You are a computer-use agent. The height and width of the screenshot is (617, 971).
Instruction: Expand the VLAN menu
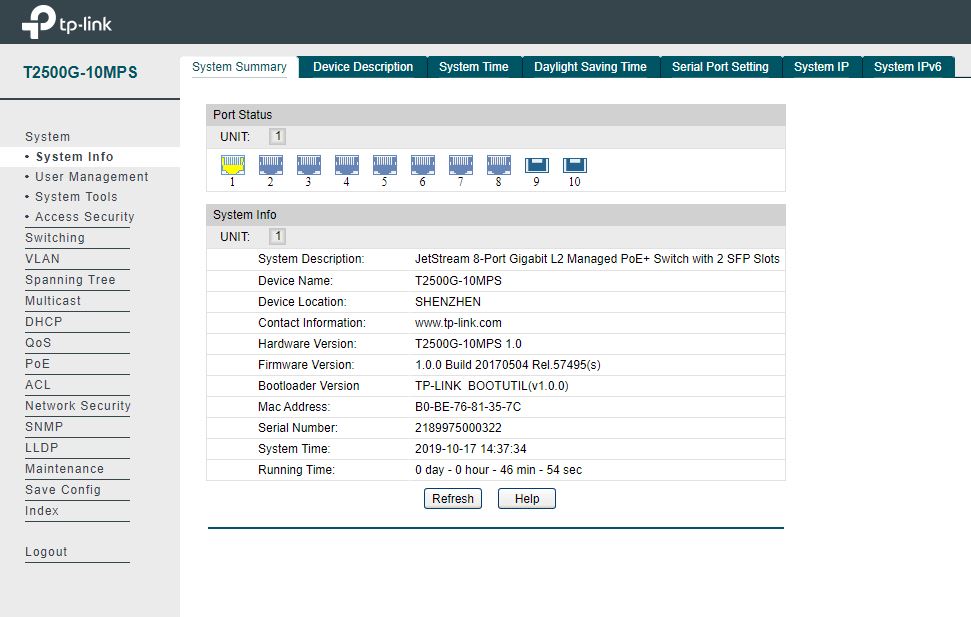coord(43,259)
